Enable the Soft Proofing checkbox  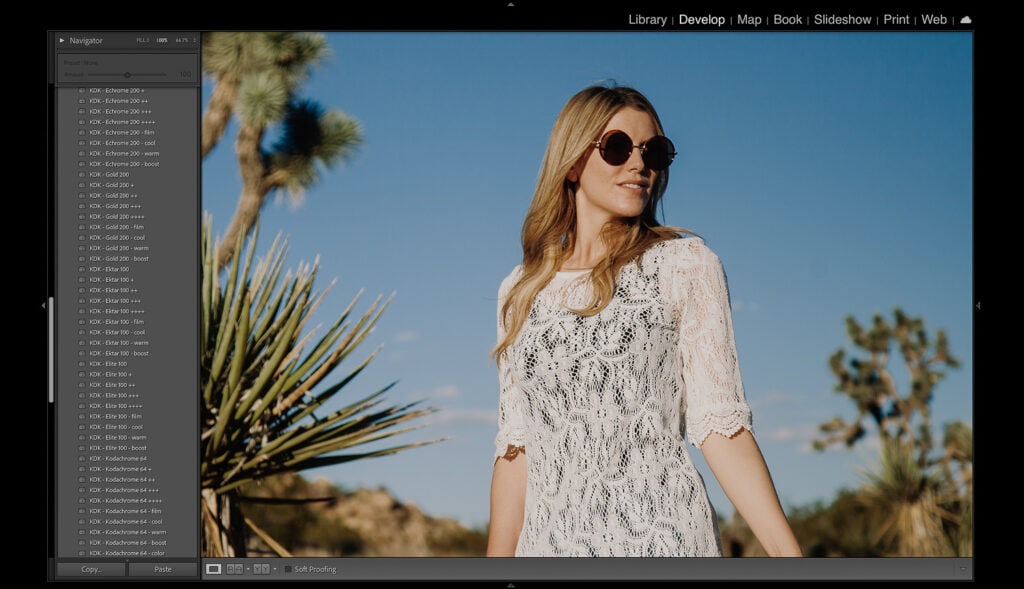click(x=288, y=570)
